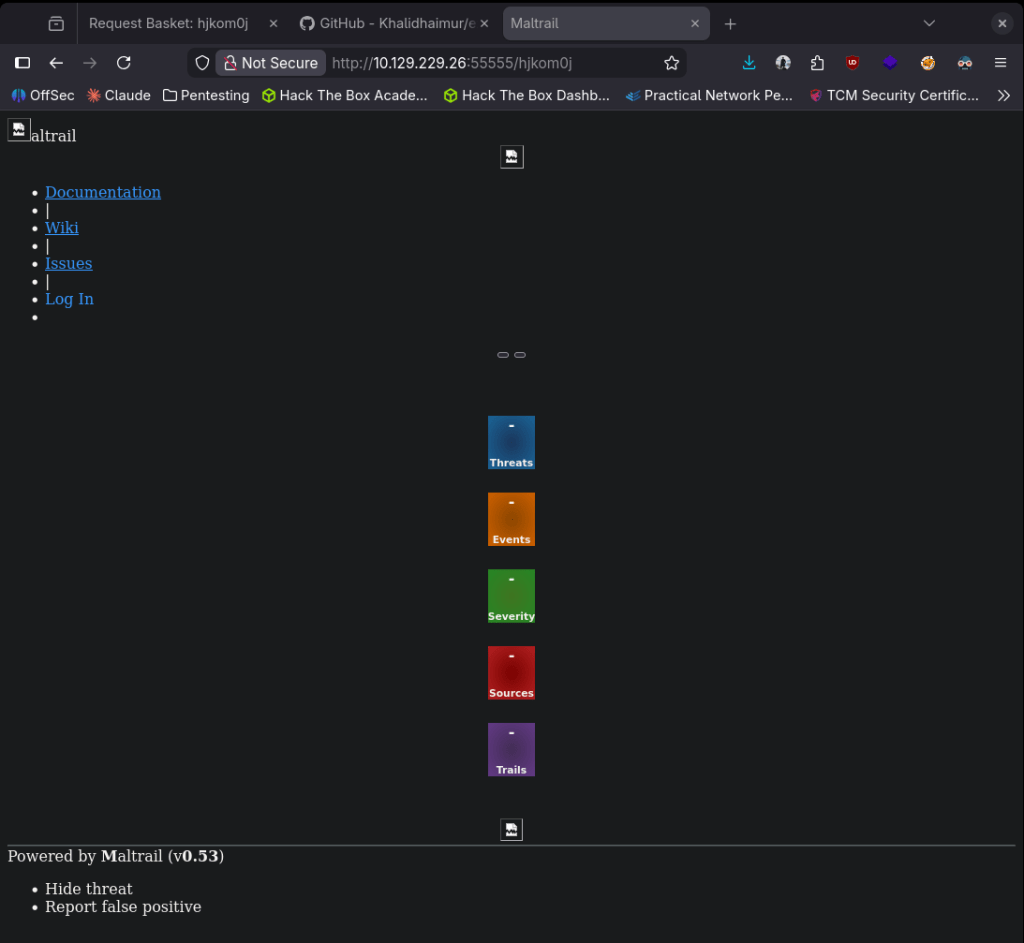Open the Firefox hamburger menu

(x=1000, y=63)
